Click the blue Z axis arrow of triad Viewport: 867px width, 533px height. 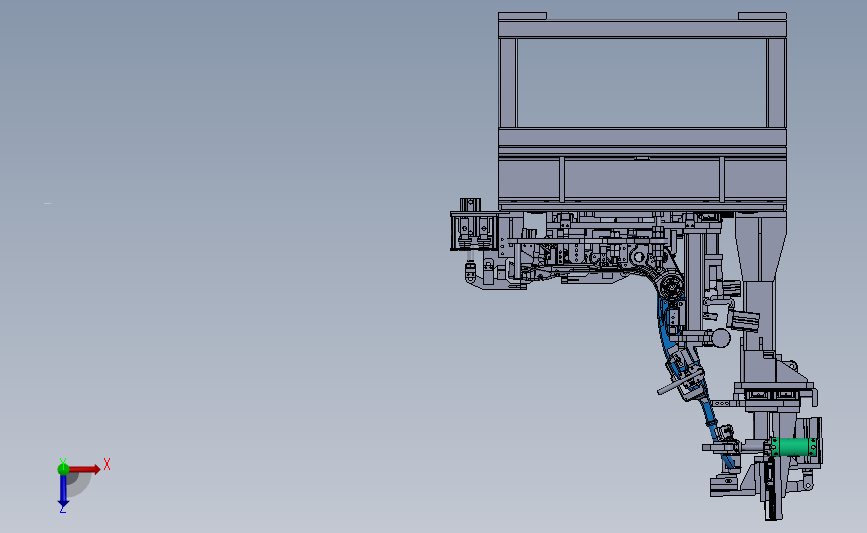pyautogui.click(x=63, y=491)
